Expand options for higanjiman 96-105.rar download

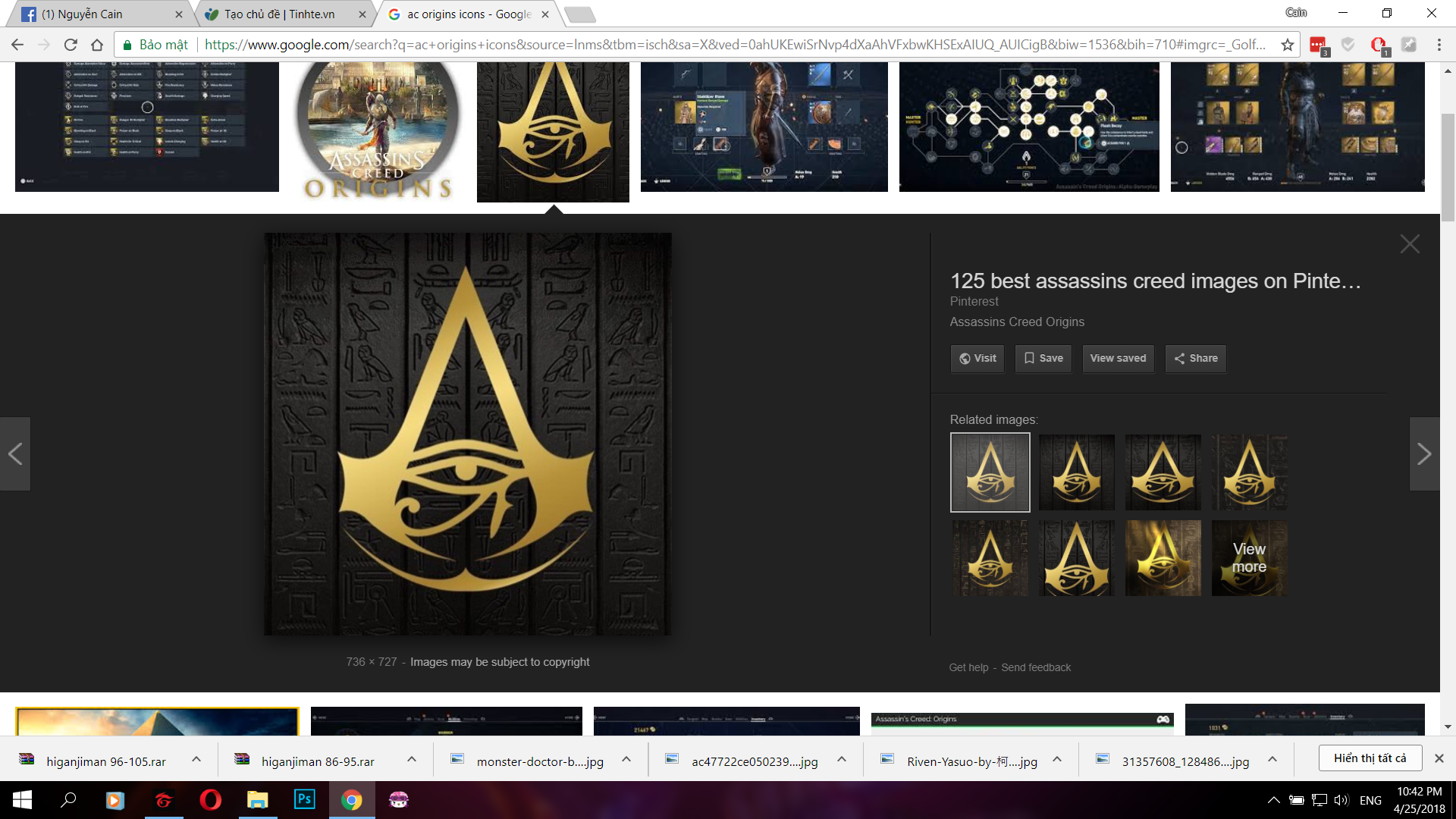coord(196,759)
